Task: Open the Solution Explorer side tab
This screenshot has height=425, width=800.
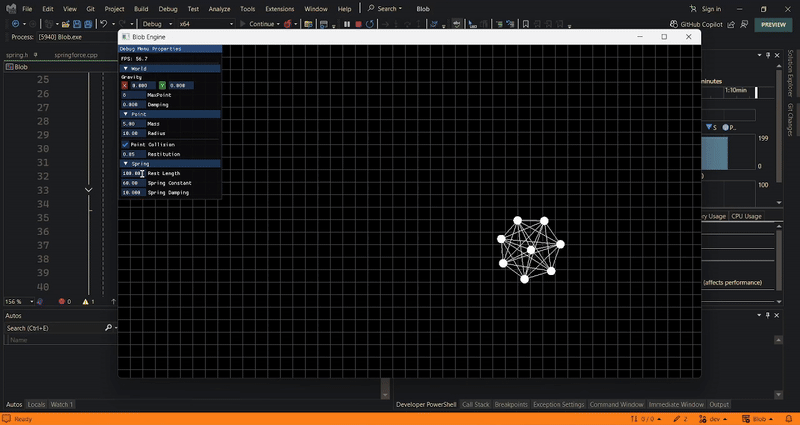Action: click(790, 74)
